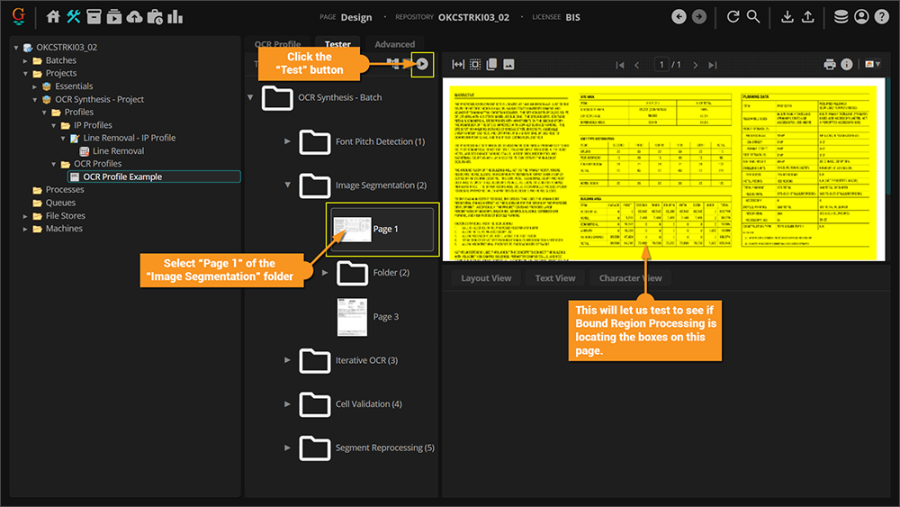Jump to first page in viewer
The height and width of the screenshot is (507, 900).
point(620,65)
